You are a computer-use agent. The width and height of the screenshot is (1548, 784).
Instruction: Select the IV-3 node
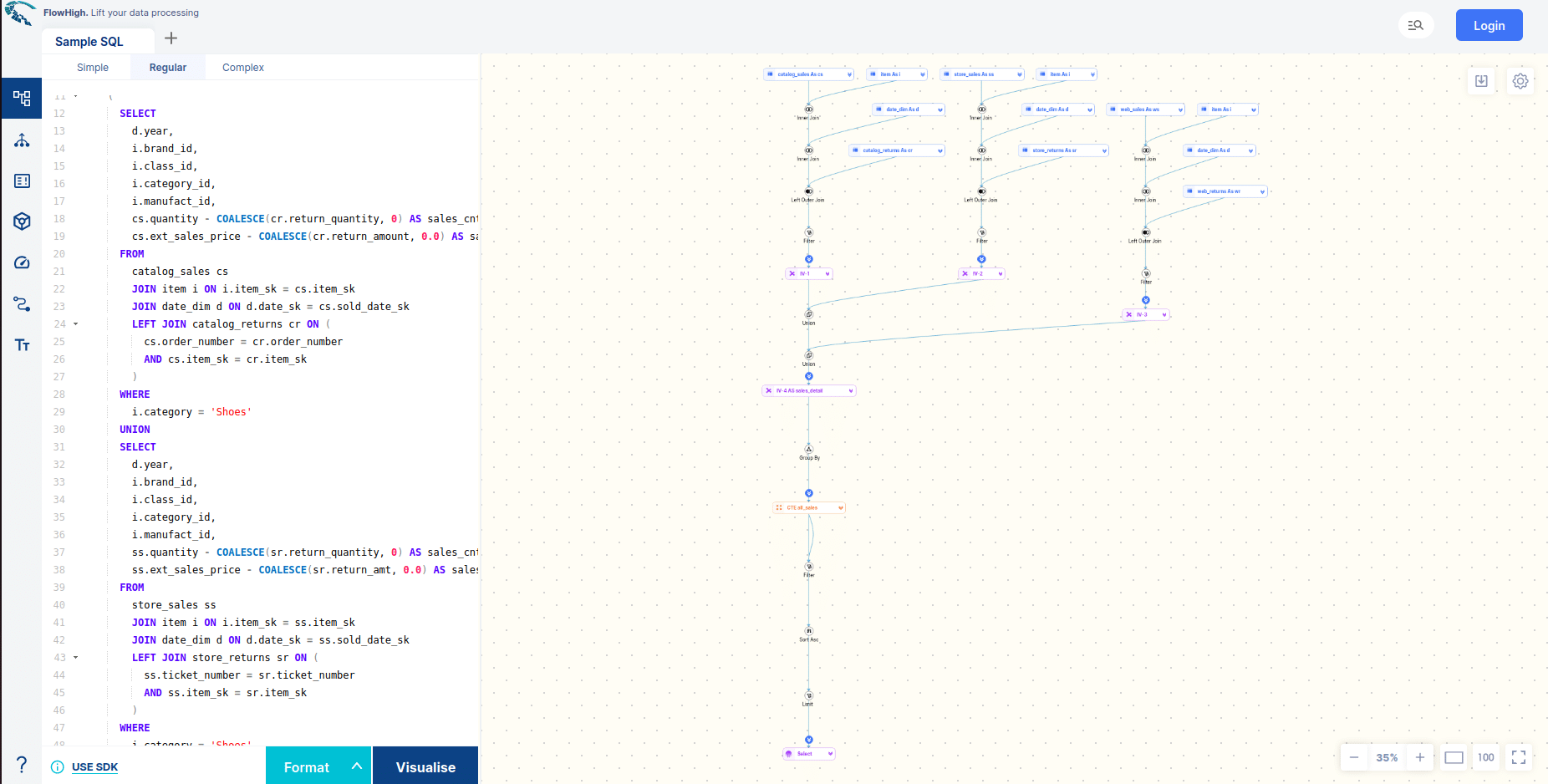click(x=1145, y=314)
